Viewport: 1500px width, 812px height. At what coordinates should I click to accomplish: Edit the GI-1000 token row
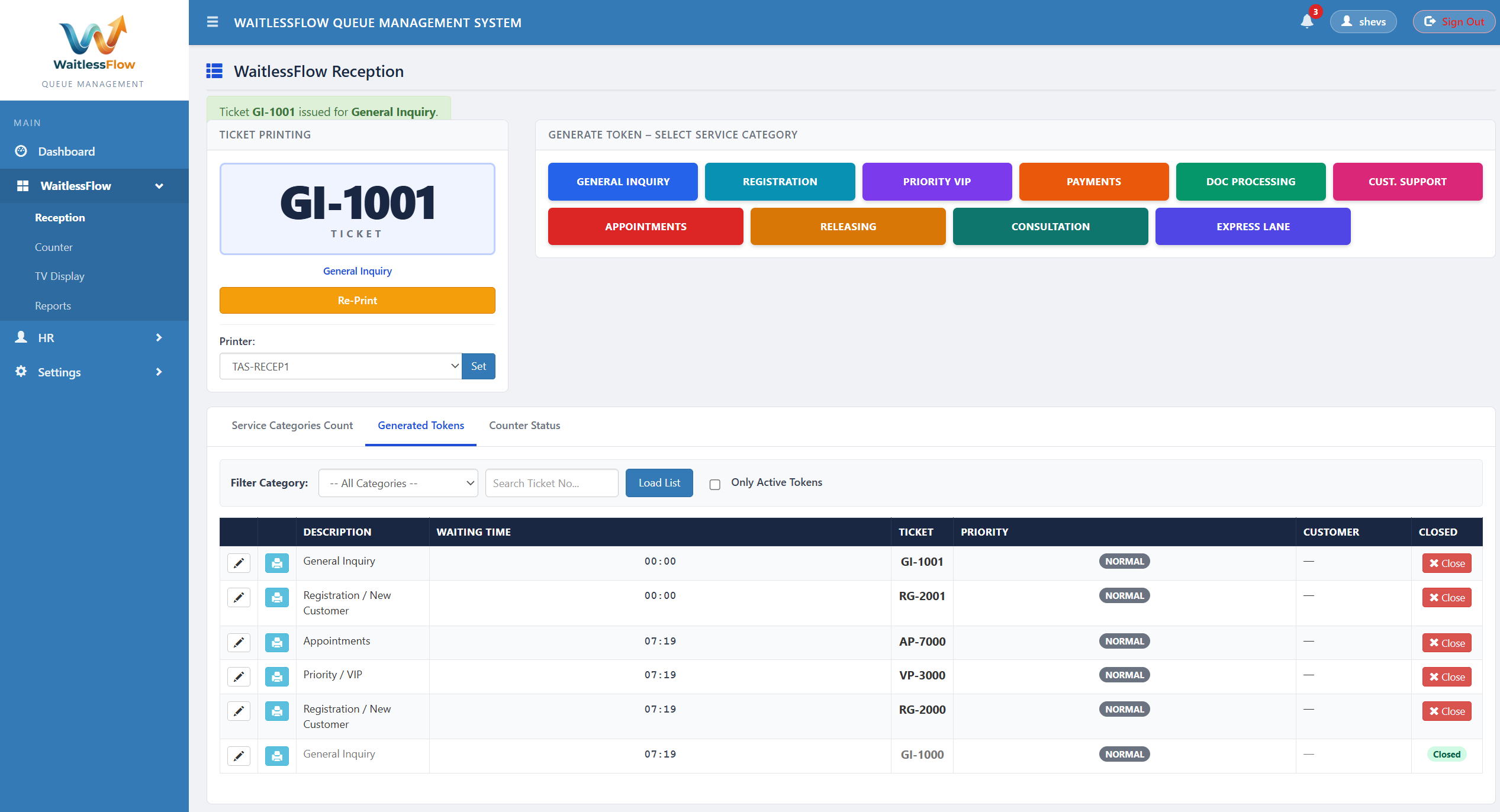coord(239,756)
